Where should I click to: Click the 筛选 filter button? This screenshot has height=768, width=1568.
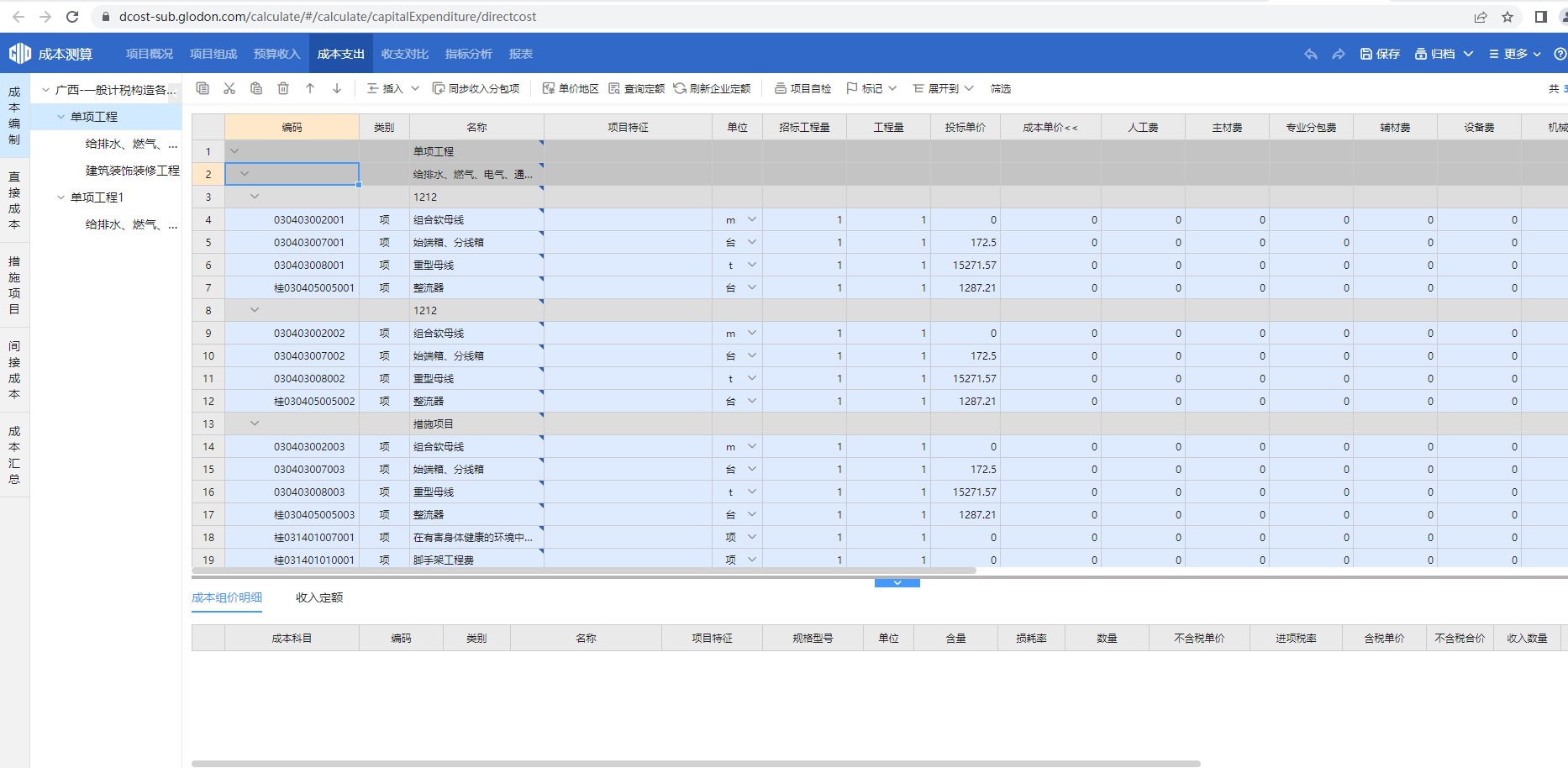tap(1001, 88)
